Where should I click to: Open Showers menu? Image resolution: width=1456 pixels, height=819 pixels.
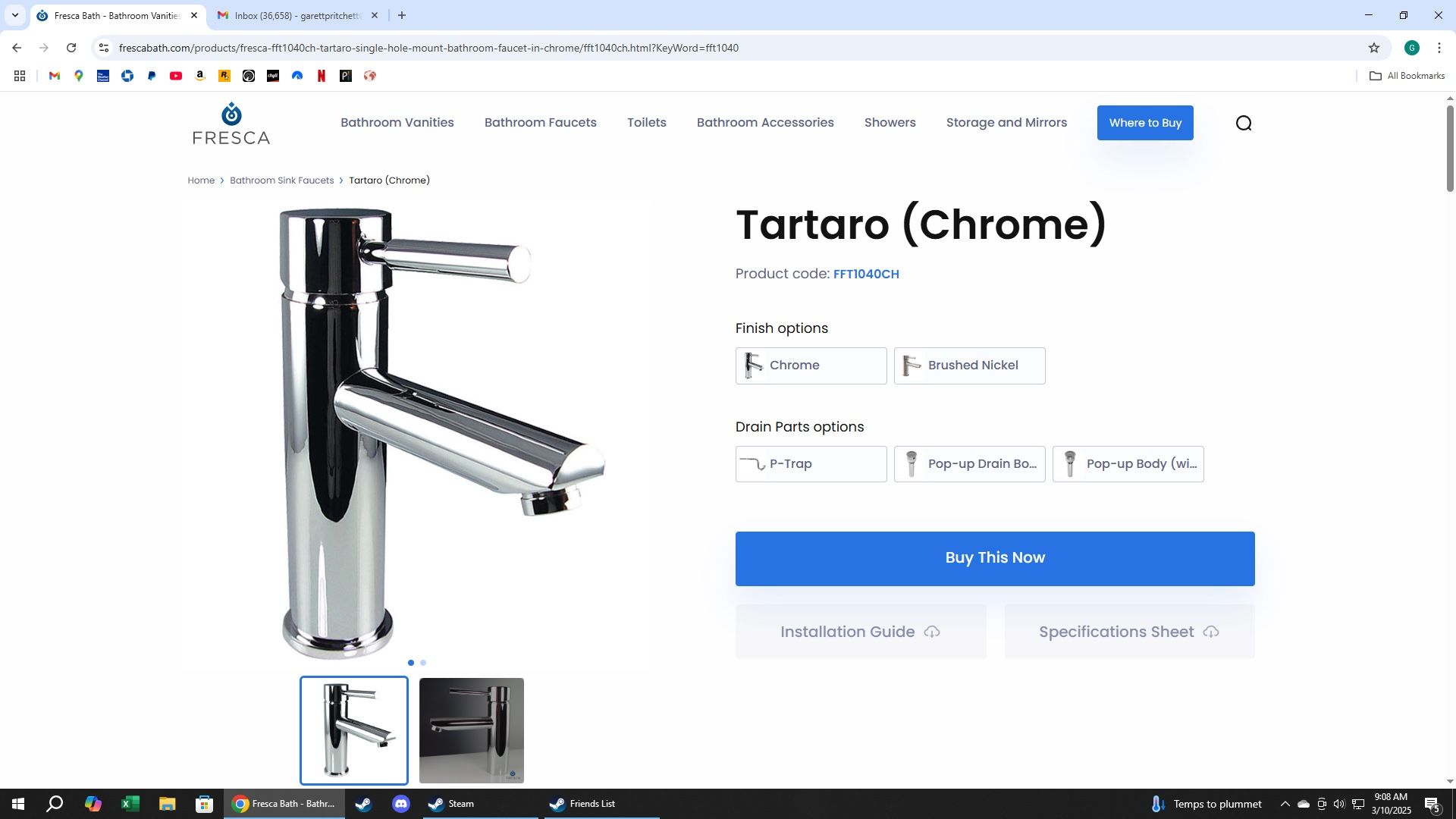[x=890, y=123]
